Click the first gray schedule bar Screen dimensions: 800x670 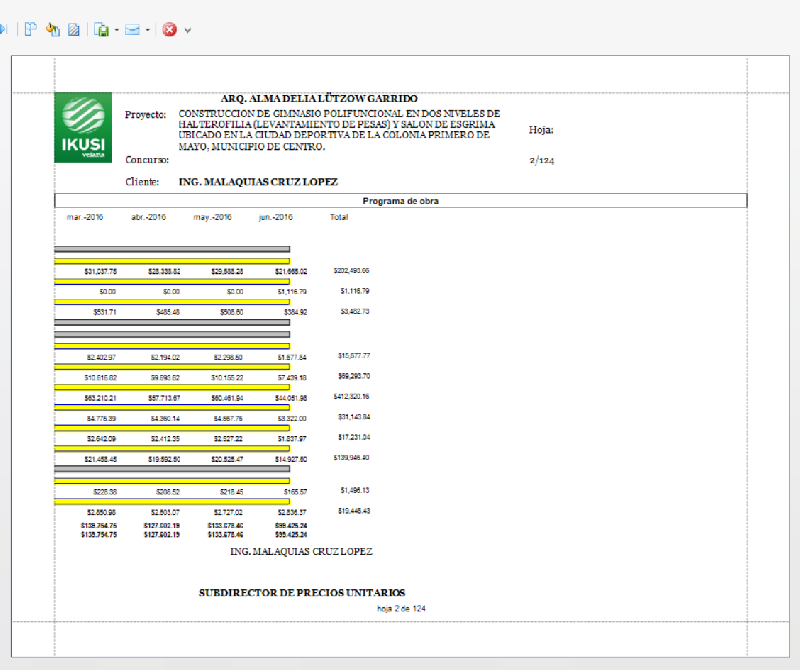tap(172, 249)
